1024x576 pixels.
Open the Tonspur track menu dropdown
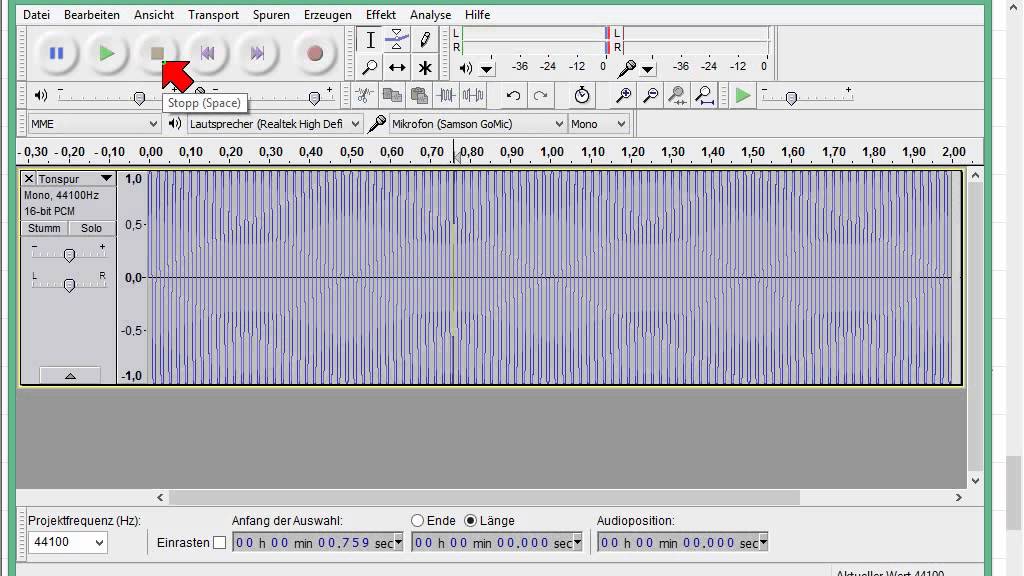pos(106,178)
